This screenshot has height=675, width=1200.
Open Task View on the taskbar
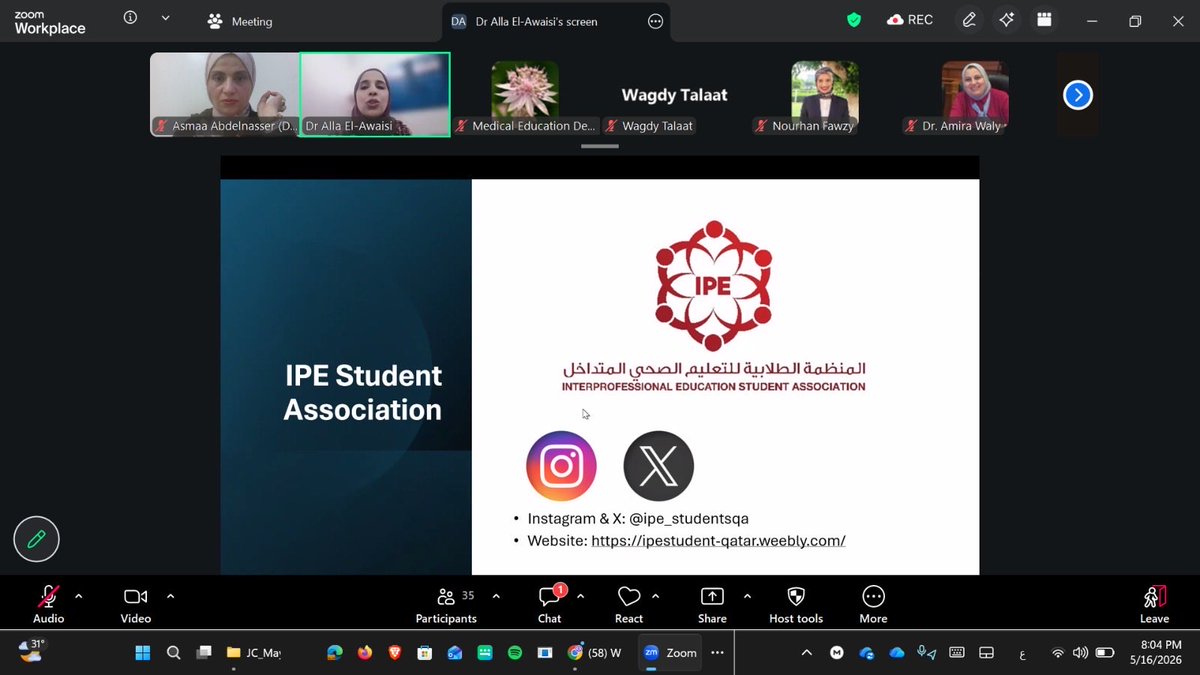tap(204, 653)
